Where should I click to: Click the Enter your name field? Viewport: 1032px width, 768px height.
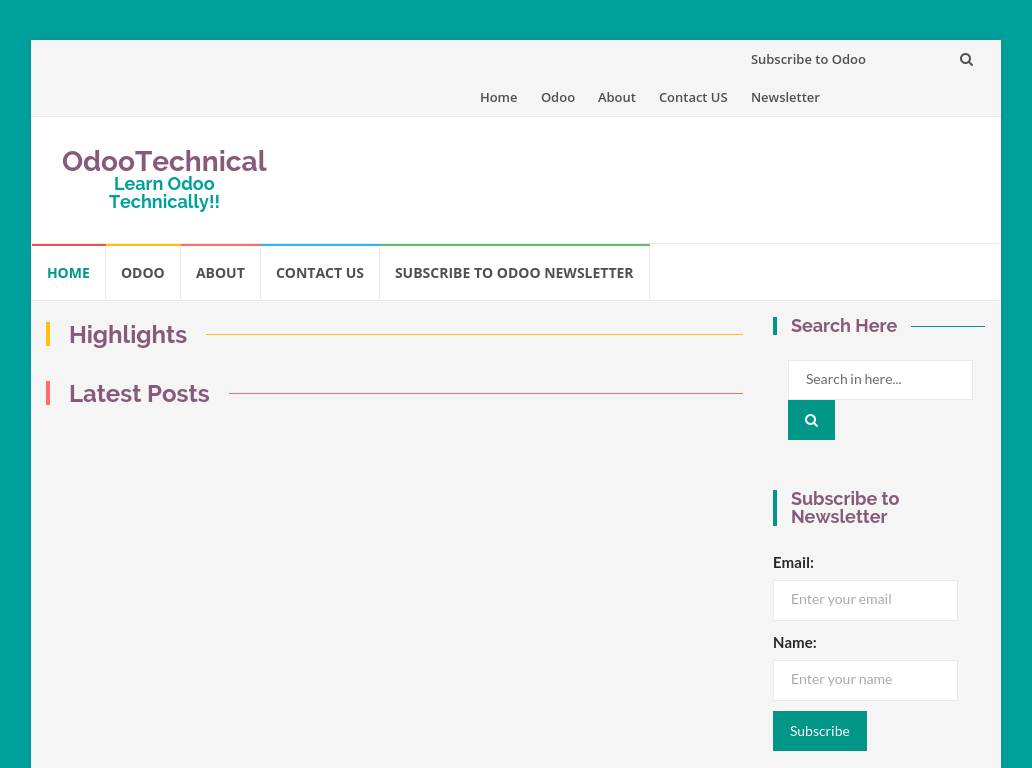point(865,680)
